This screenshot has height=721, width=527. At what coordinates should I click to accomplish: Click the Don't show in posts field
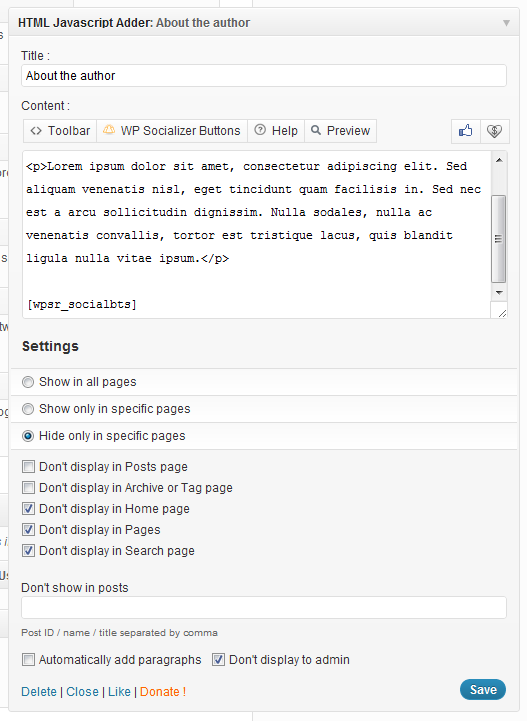pyautogui.click(x=264, y=607)
